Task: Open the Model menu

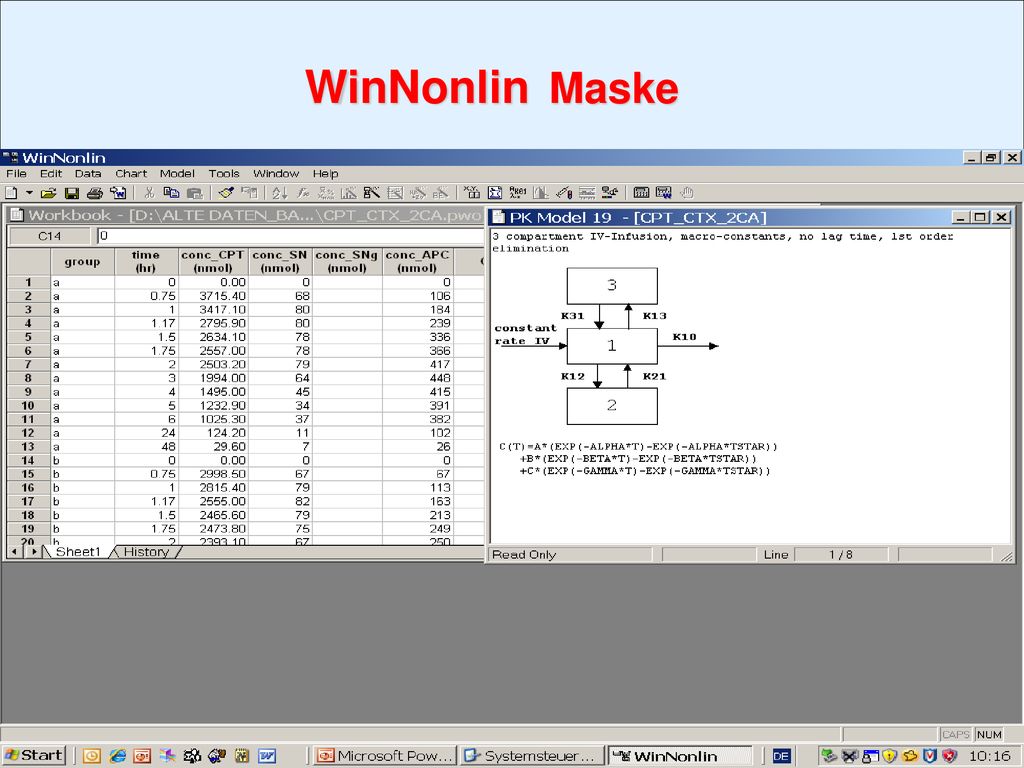Action: point(177,174)
